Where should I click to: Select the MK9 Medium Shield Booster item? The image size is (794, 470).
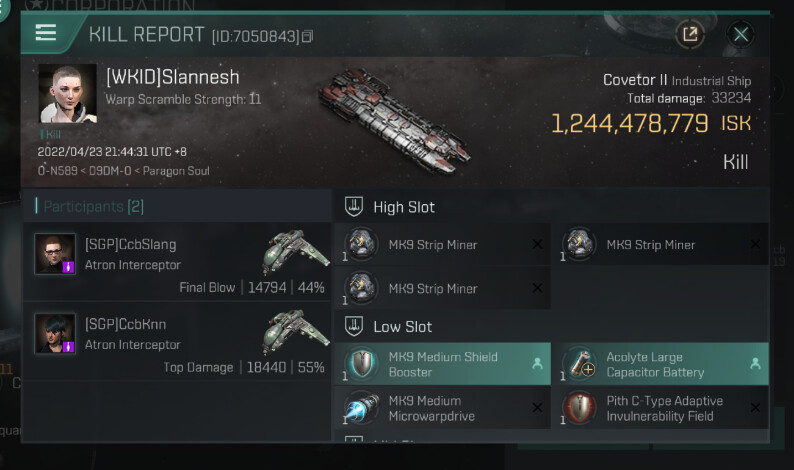pos(441,364)
